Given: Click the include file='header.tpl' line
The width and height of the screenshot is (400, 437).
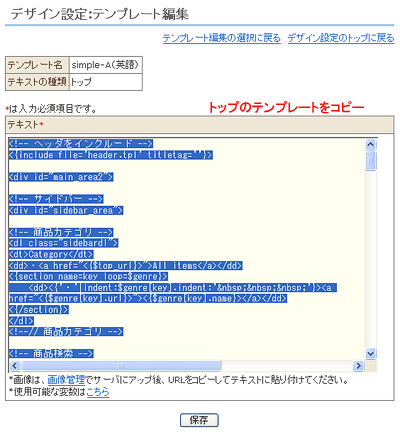Looking at the screenshot, I should 111,155.
